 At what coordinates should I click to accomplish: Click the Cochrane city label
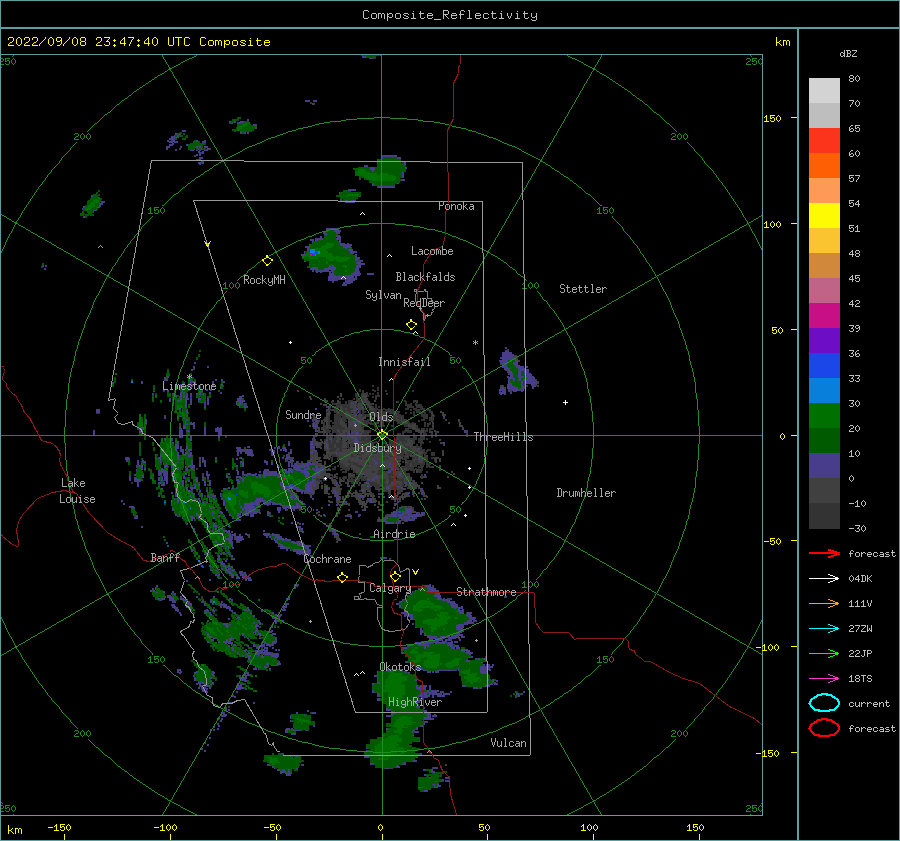(327, 559)
